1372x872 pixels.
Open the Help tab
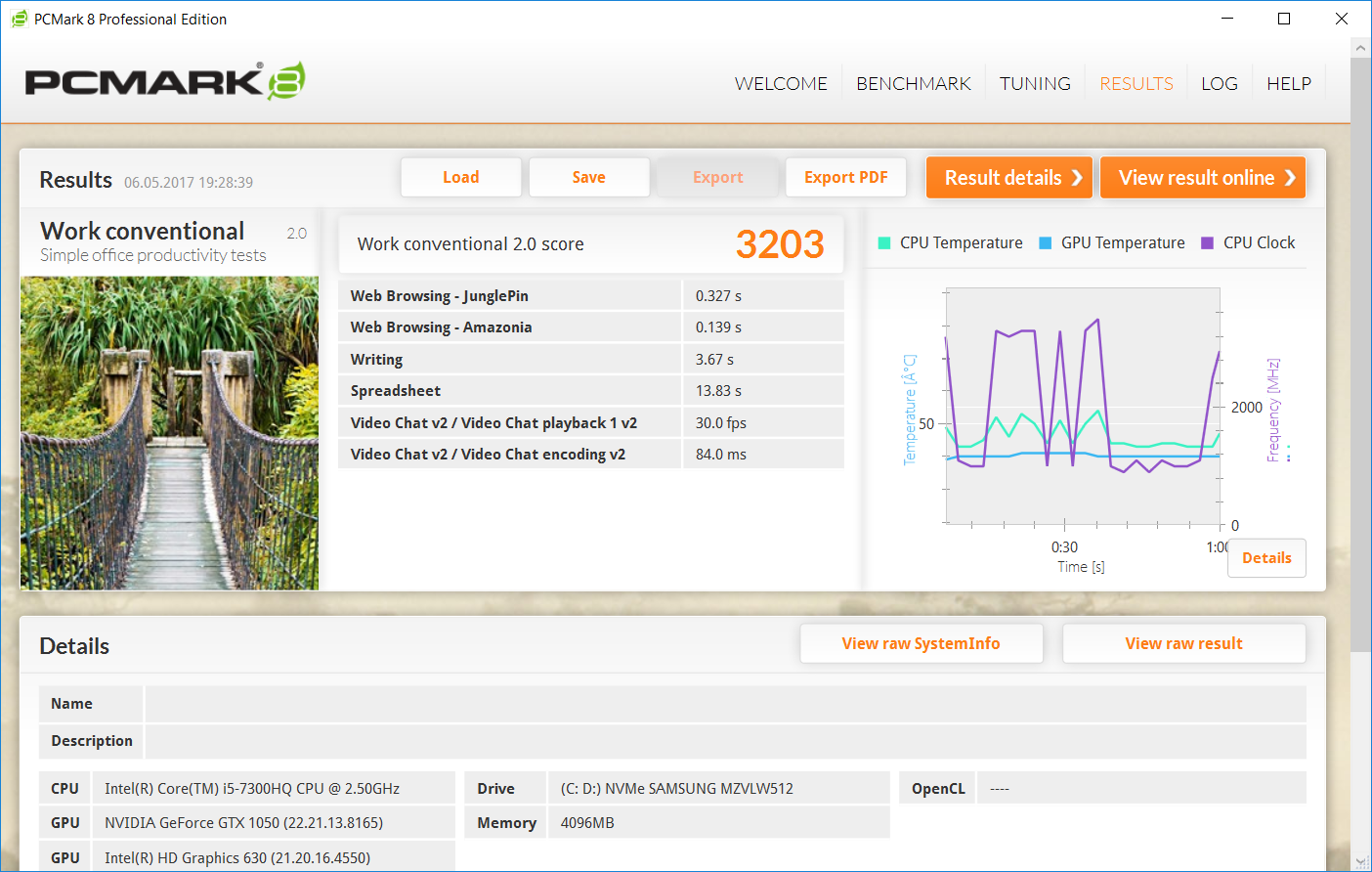[x=1288, y=84]
